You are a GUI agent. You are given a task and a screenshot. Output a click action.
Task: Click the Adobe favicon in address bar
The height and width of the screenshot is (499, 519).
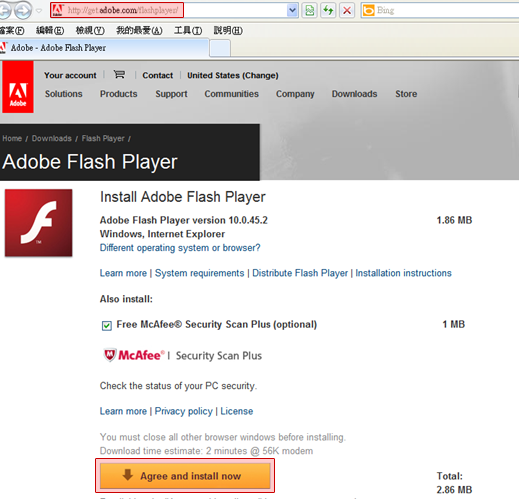[58, 10]
